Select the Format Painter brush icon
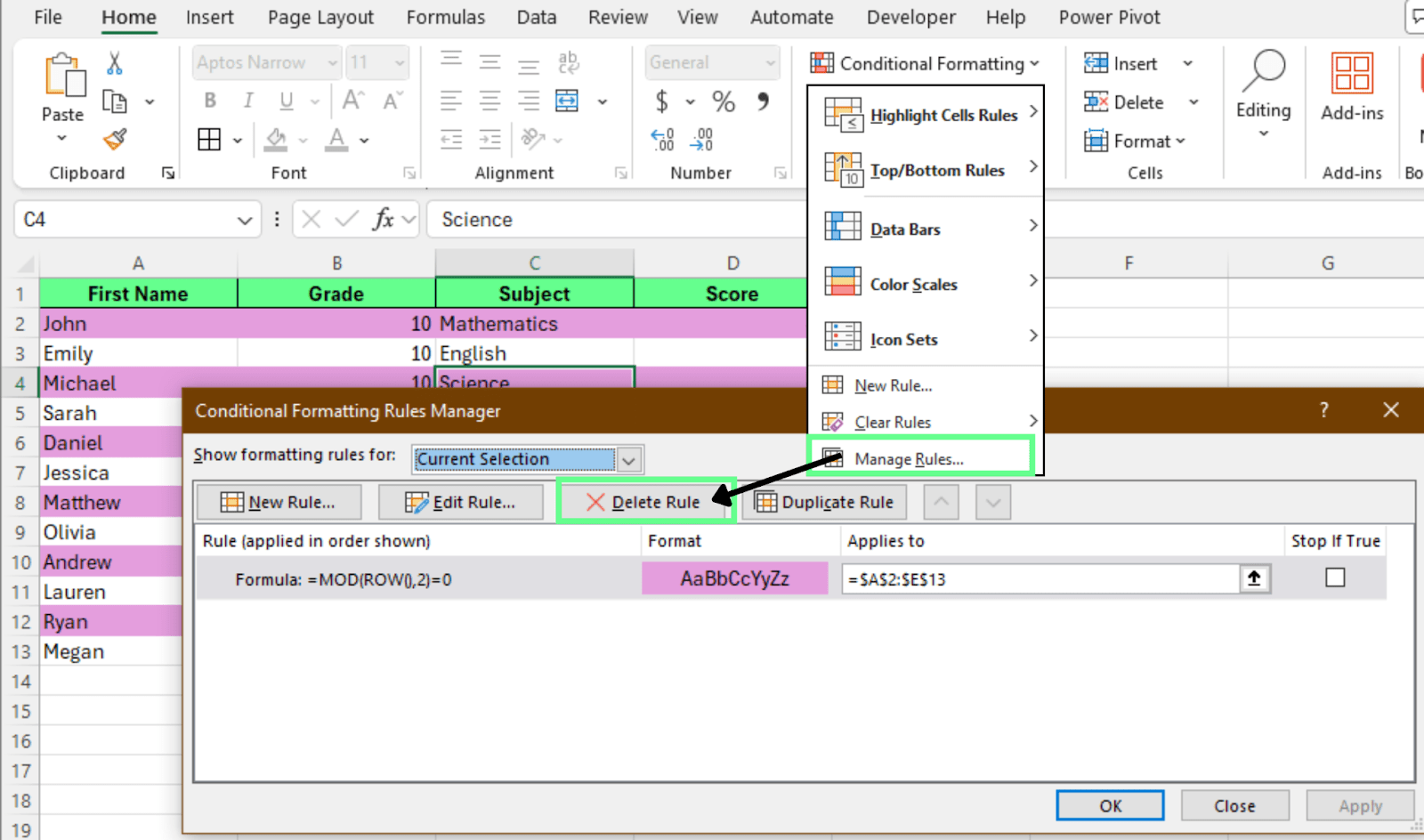1424x840 pixels. (115, 140)
